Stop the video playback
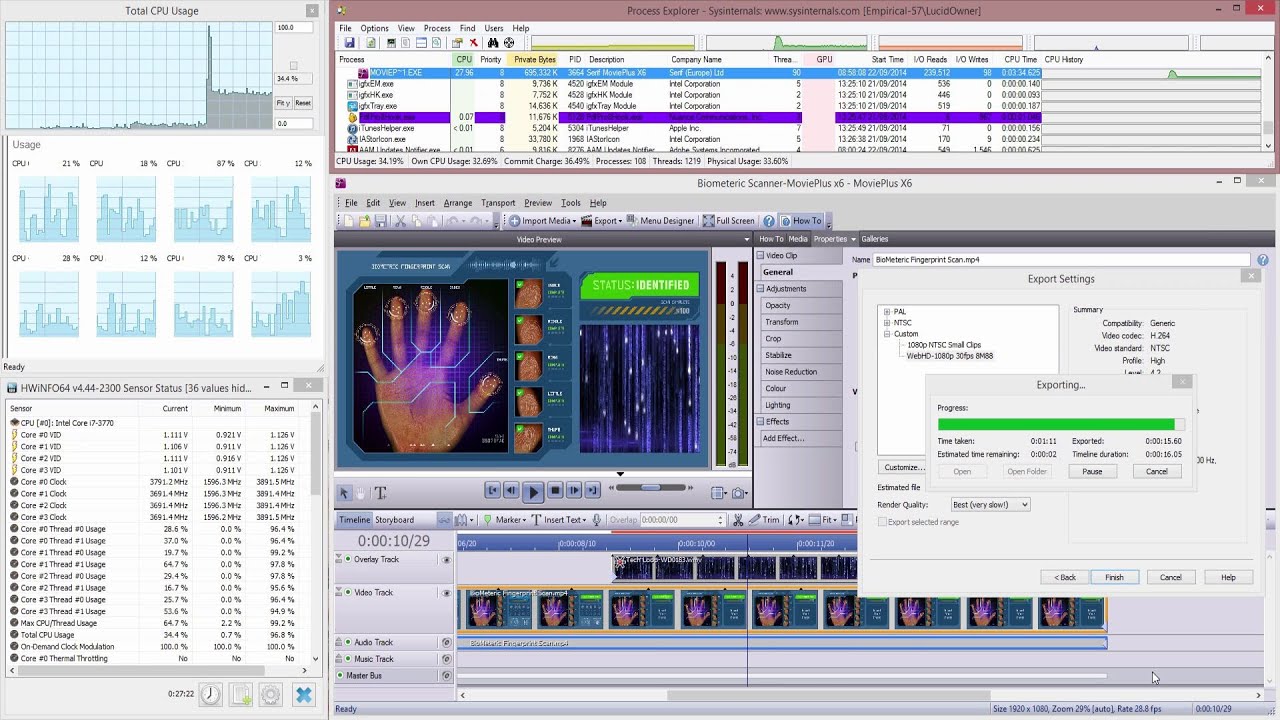This screenshot has height=720, width=1280. click(555, 490)
